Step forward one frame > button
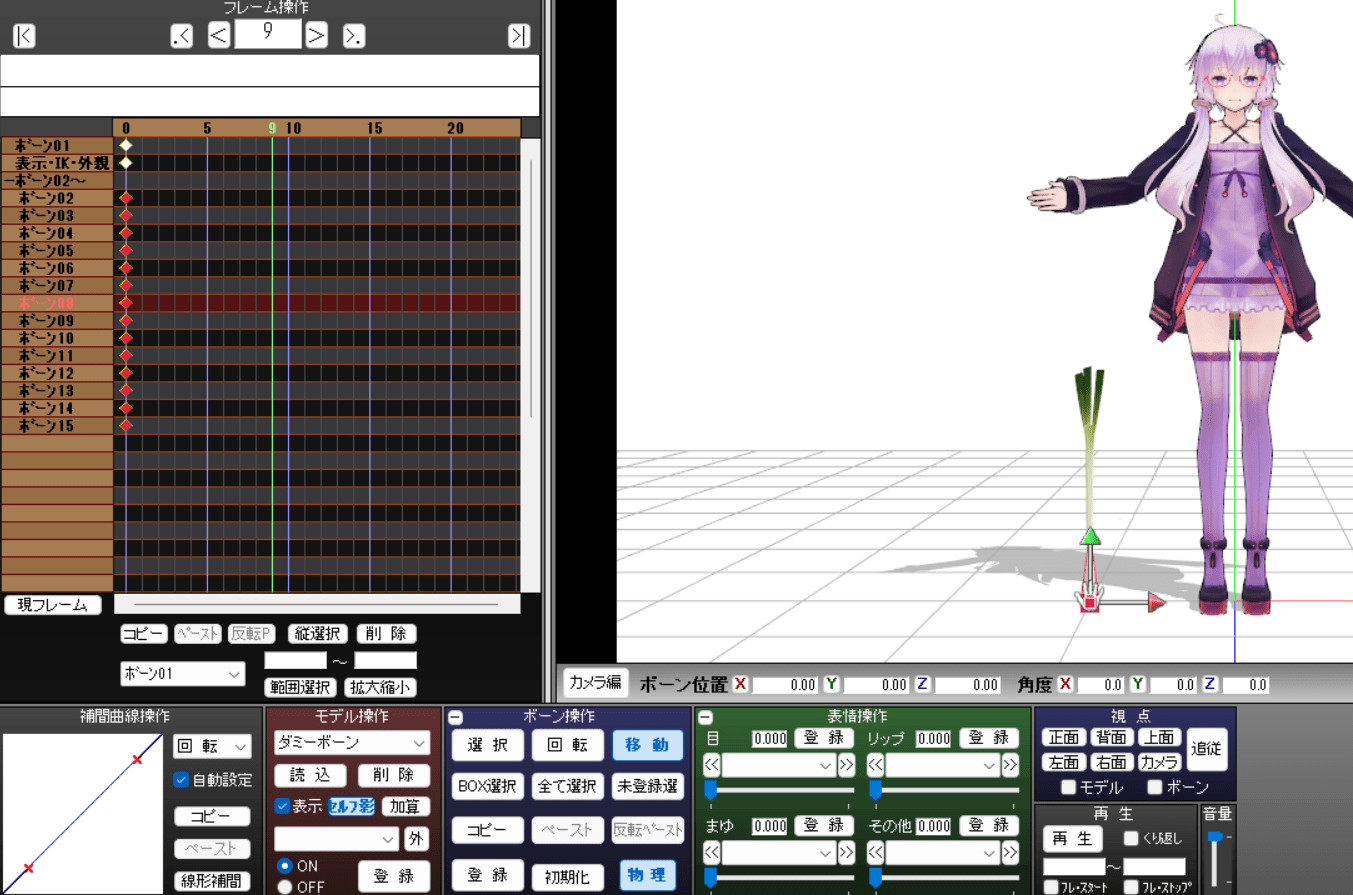 coord(316,36)
